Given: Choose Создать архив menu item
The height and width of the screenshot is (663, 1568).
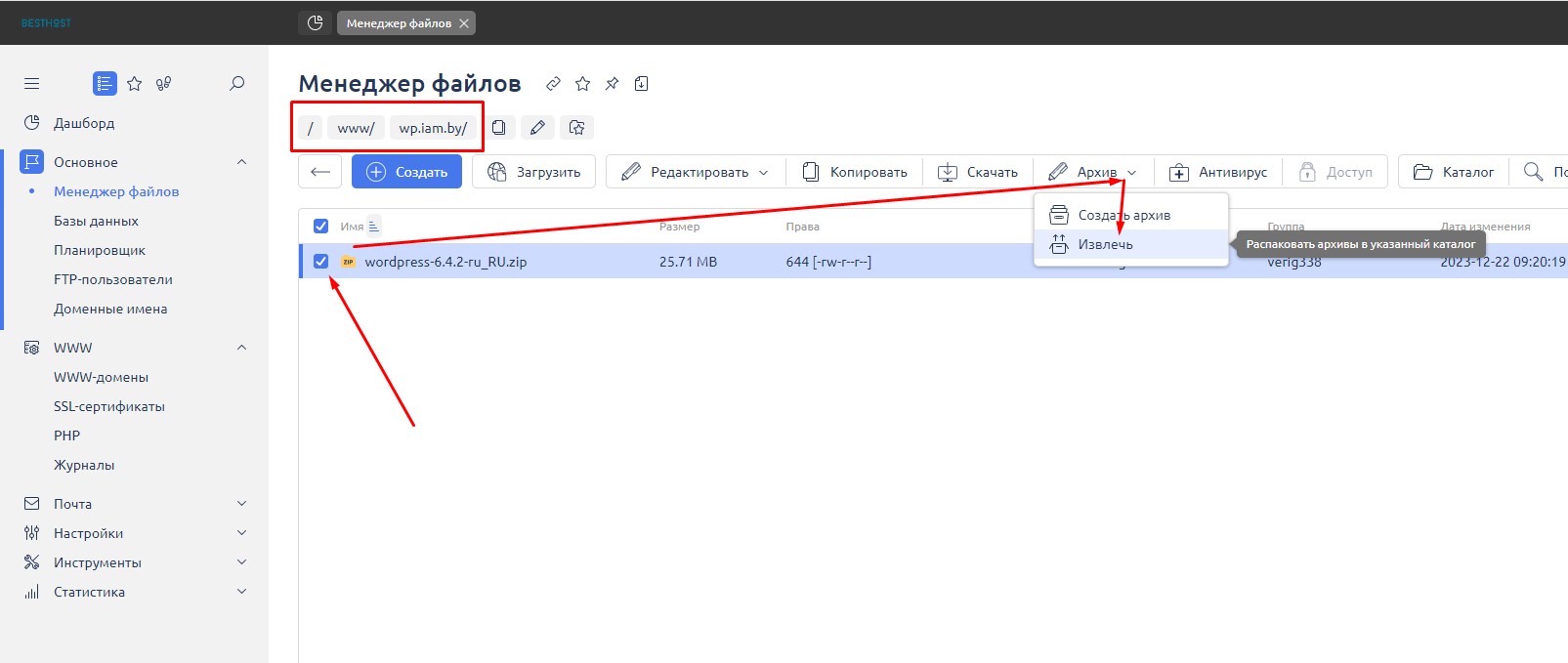Looking at the screenshot, I should coord(1123,215).
